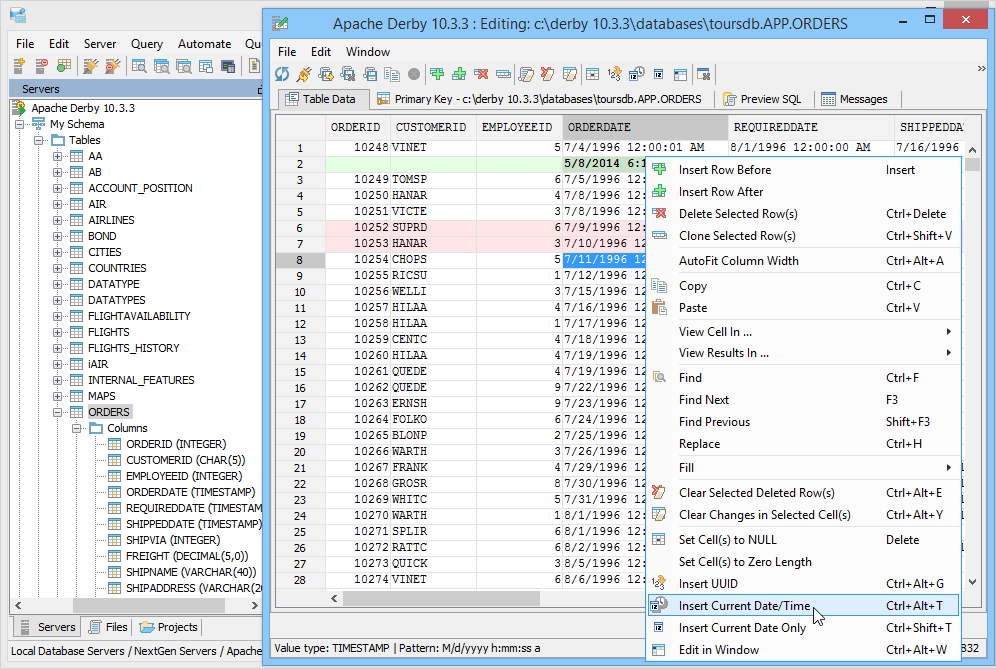Image resolution: width=996 pixels, height=669 pixels.
Task: Collapse the Columns folder under ORDERS
Action: (x=76, y=428)
